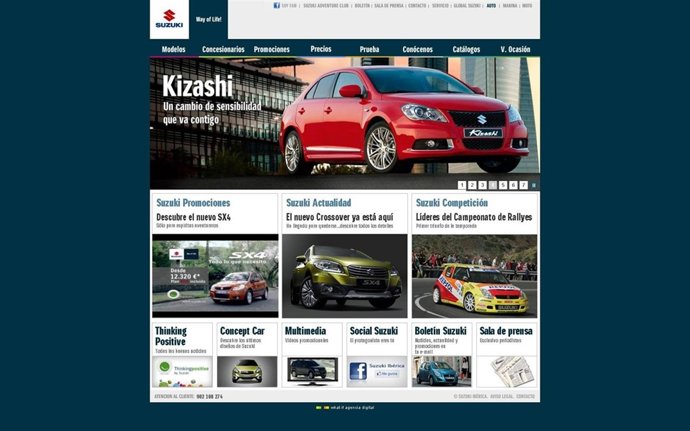
Task: Click the newspaper icon under Sala de prensa
Action: point(512,371)
